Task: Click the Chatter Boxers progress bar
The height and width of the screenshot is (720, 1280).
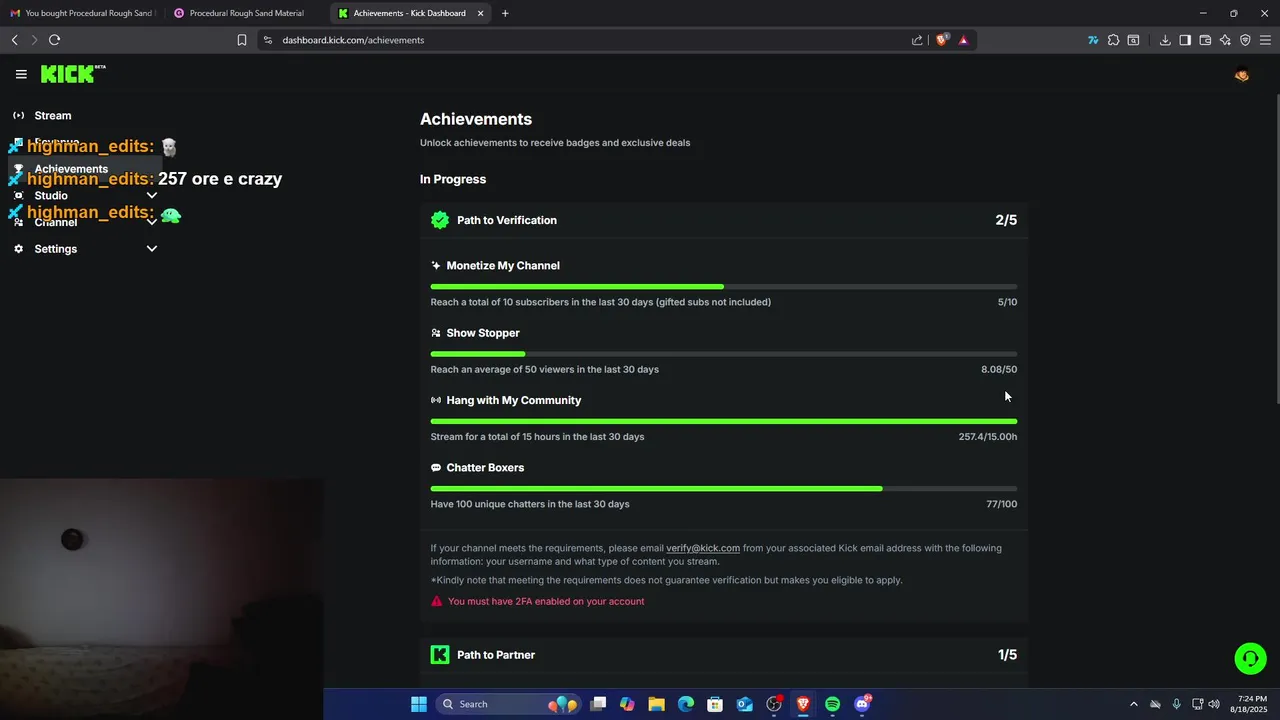Action: pyautogui.click(x=724, y=489)
